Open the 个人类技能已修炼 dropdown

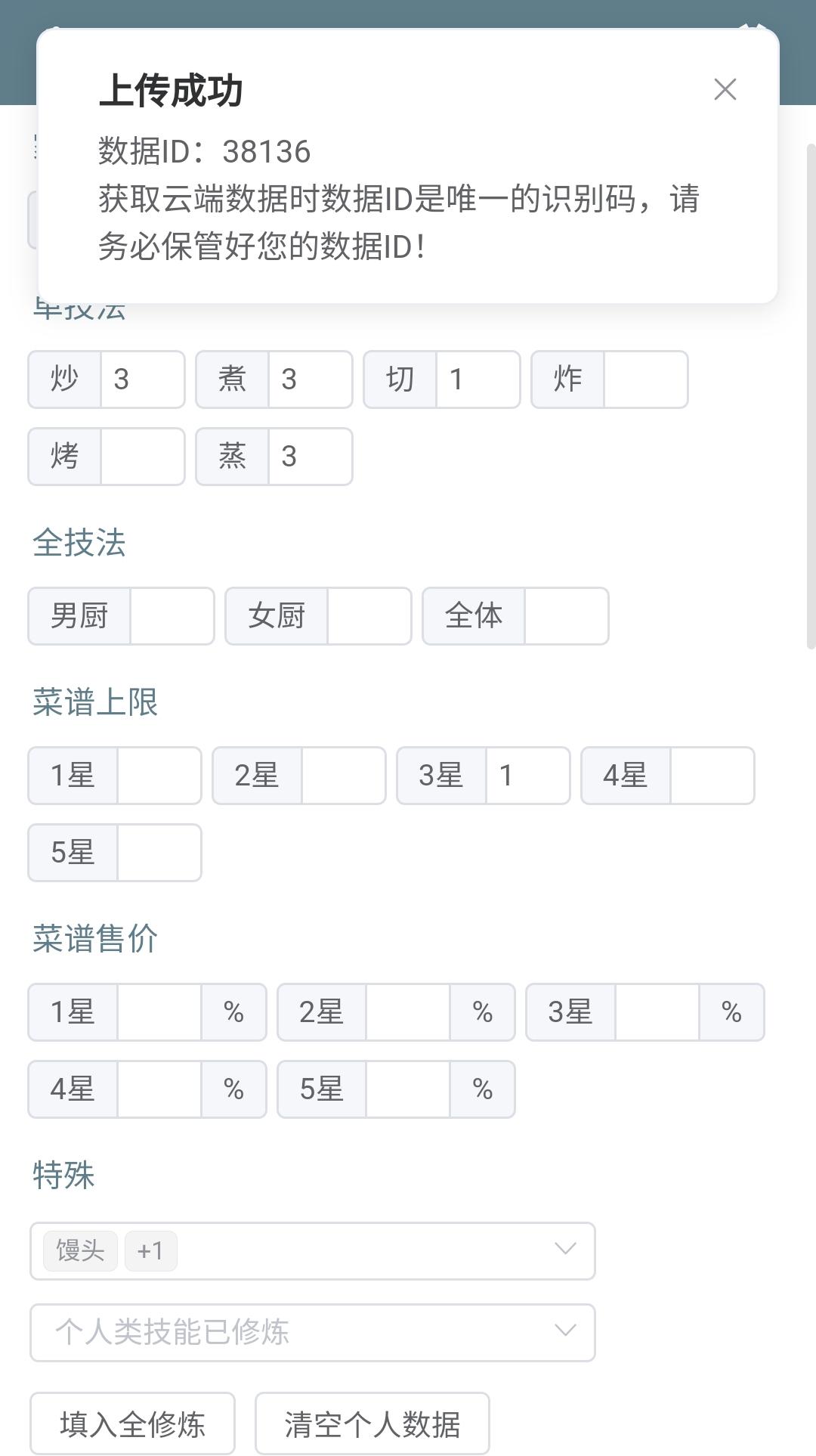(x=312, y=1332)
